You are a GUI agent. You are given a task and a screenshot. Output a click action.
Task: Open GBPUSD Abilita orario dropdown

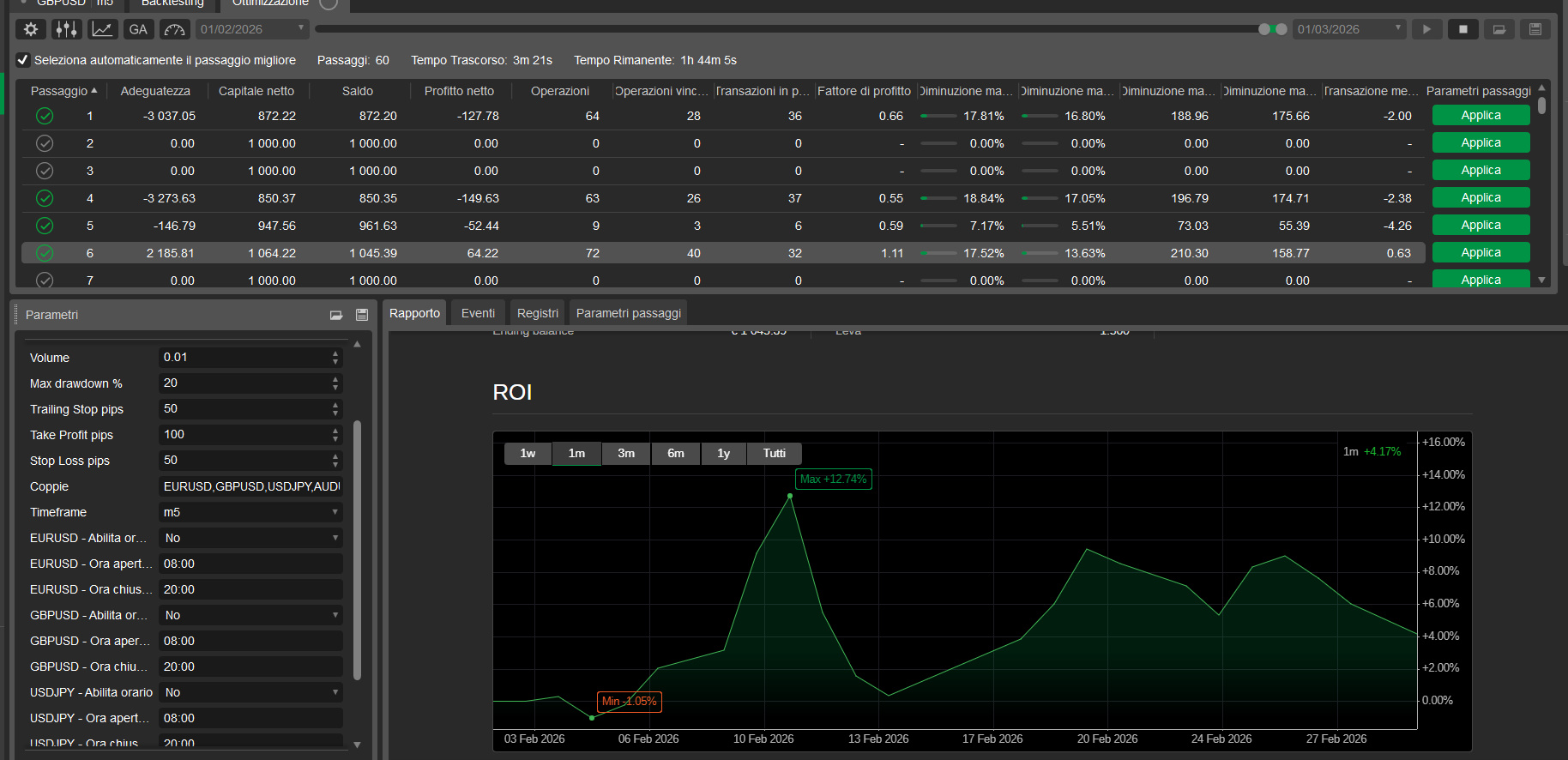coord(250,615)
